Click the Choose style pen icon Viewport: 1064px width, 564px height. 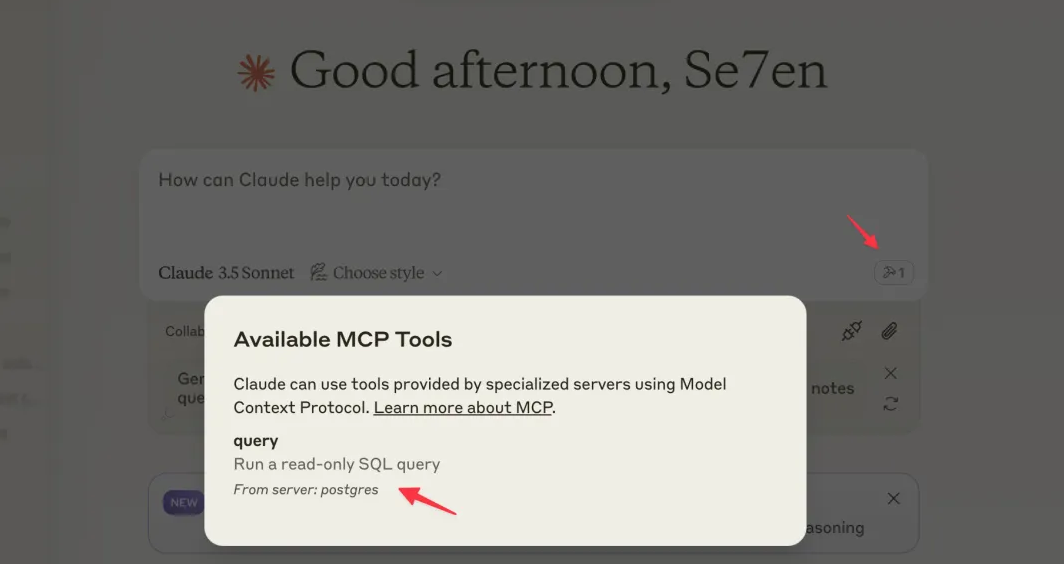pyautogui.click(x=318, y=272)
